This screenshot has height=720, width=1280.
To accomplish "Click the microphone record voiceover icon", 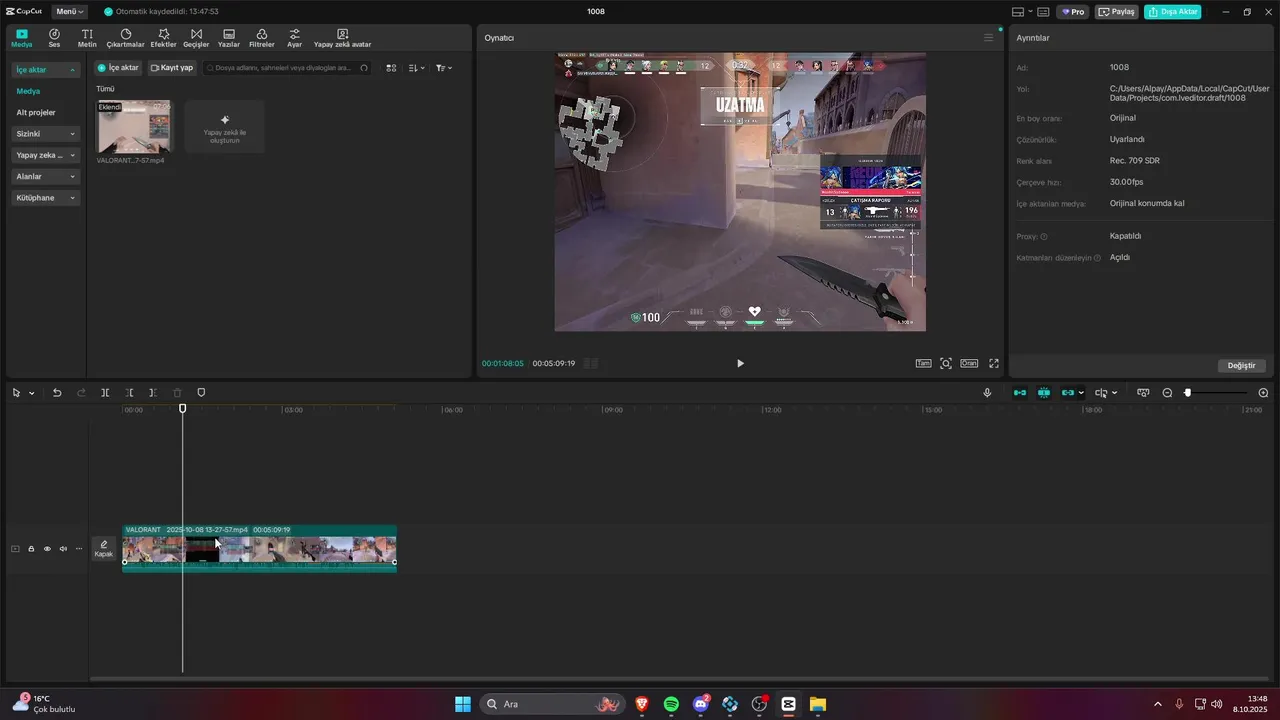I will click(987, 393).
